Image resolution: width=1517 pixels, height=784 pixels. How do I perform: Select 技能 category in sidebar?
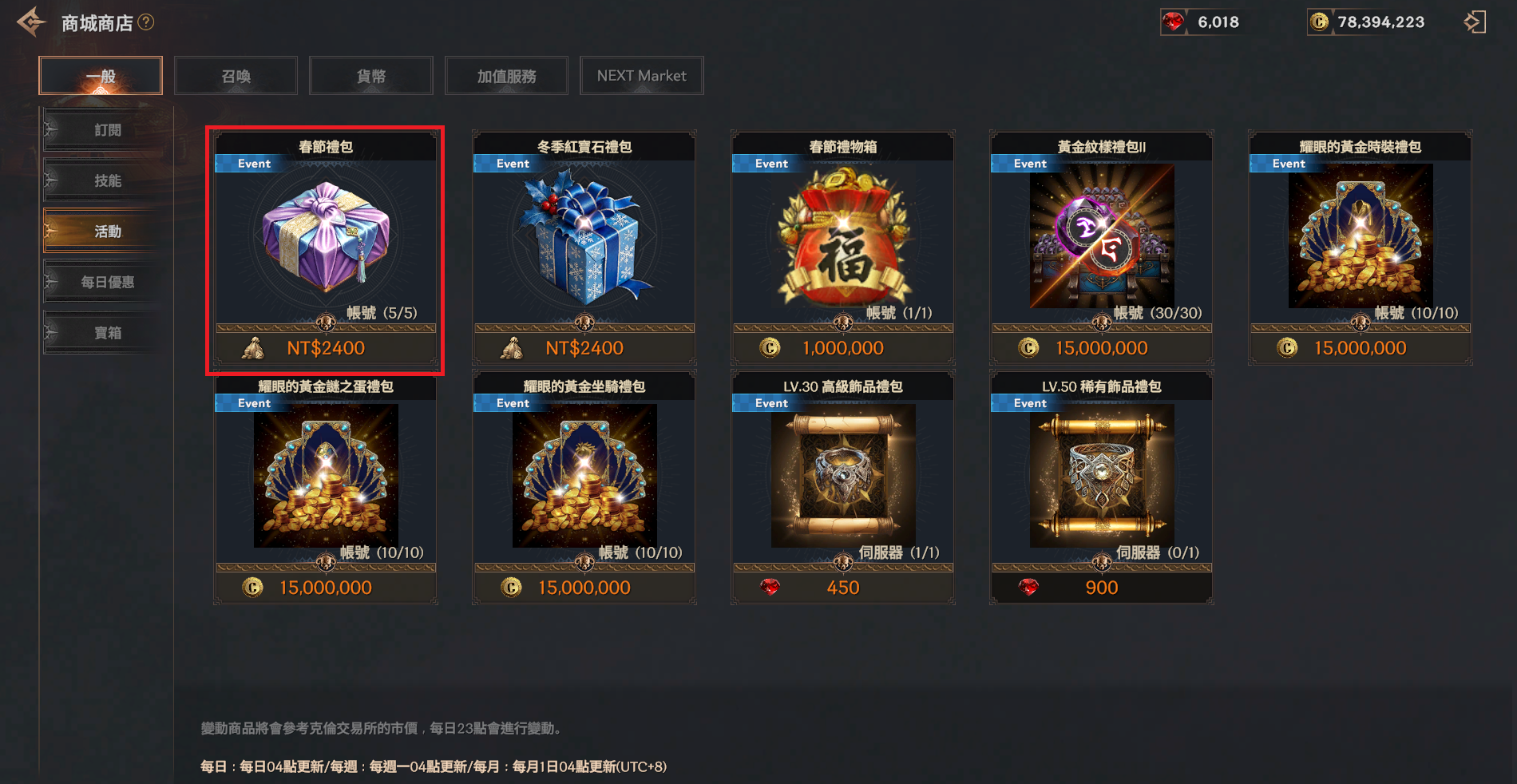(108, 181)
